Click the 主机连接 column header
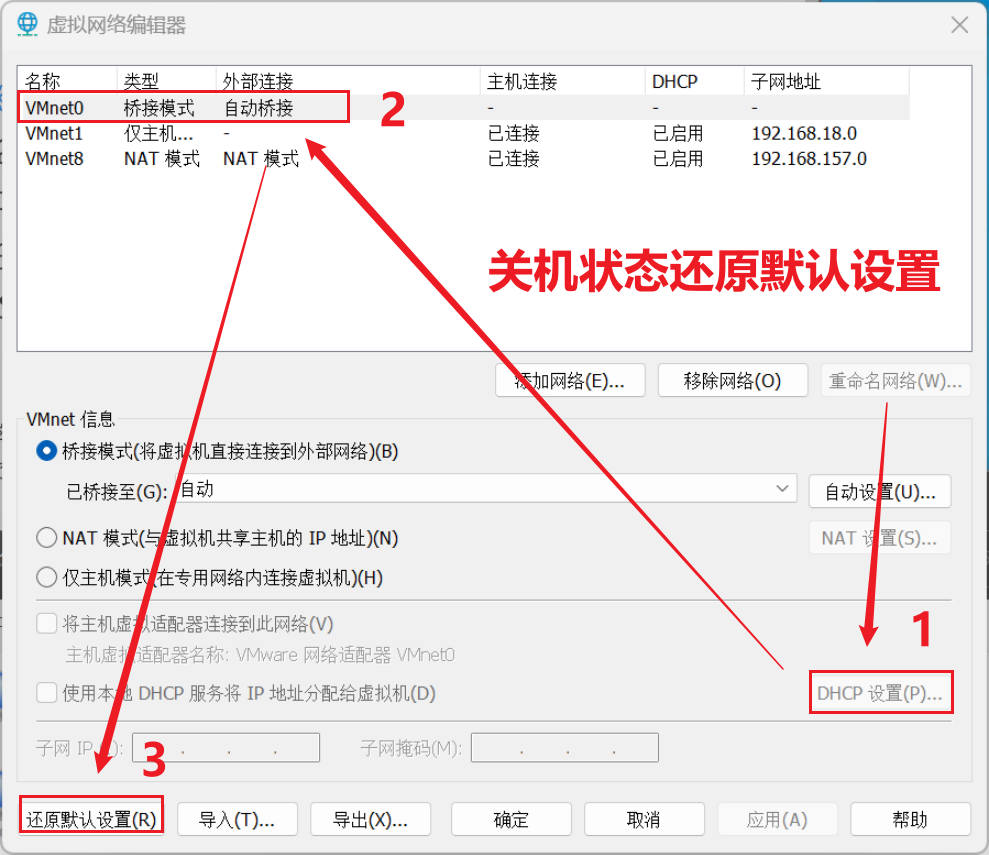Image resolution: width=989 pixels, height=855 pixels. click(563, 81)
